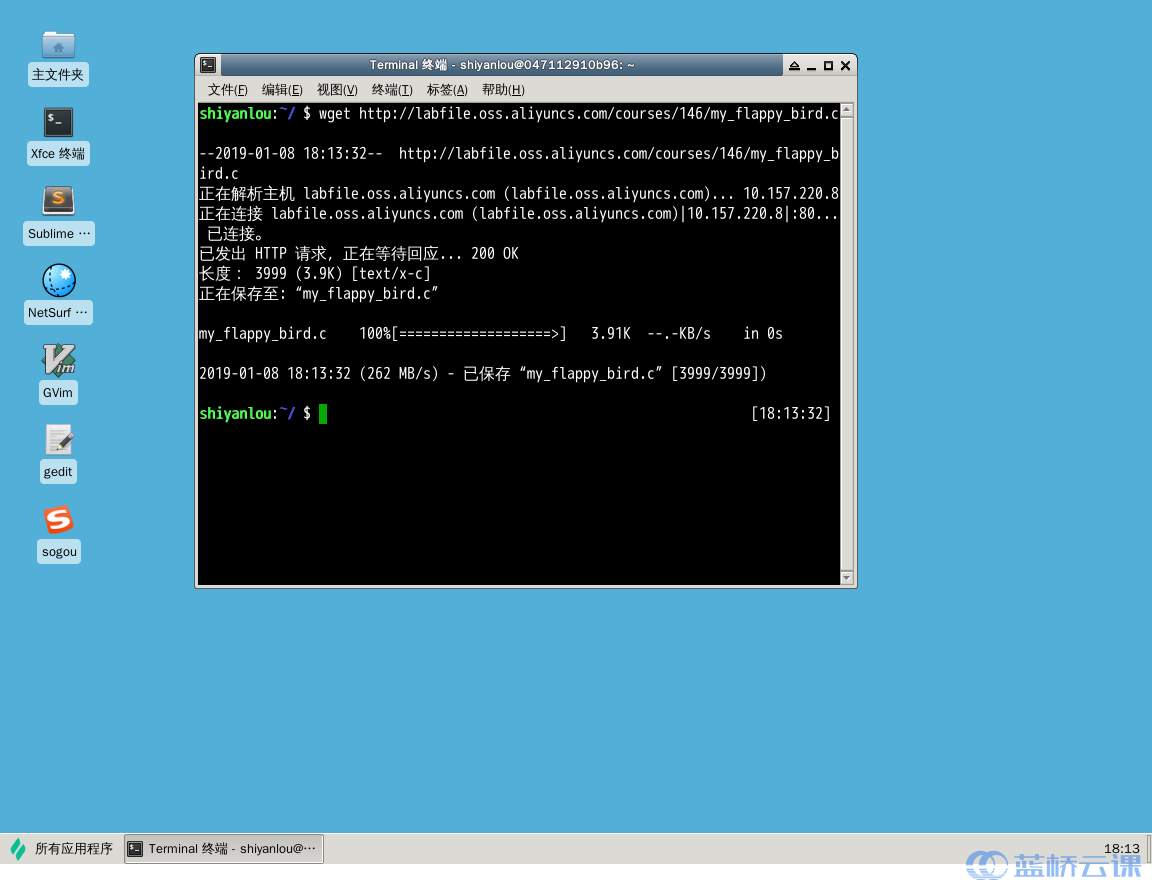
Task: Click the panel clock showing 18:13
Action: (x=1121, y=848)
